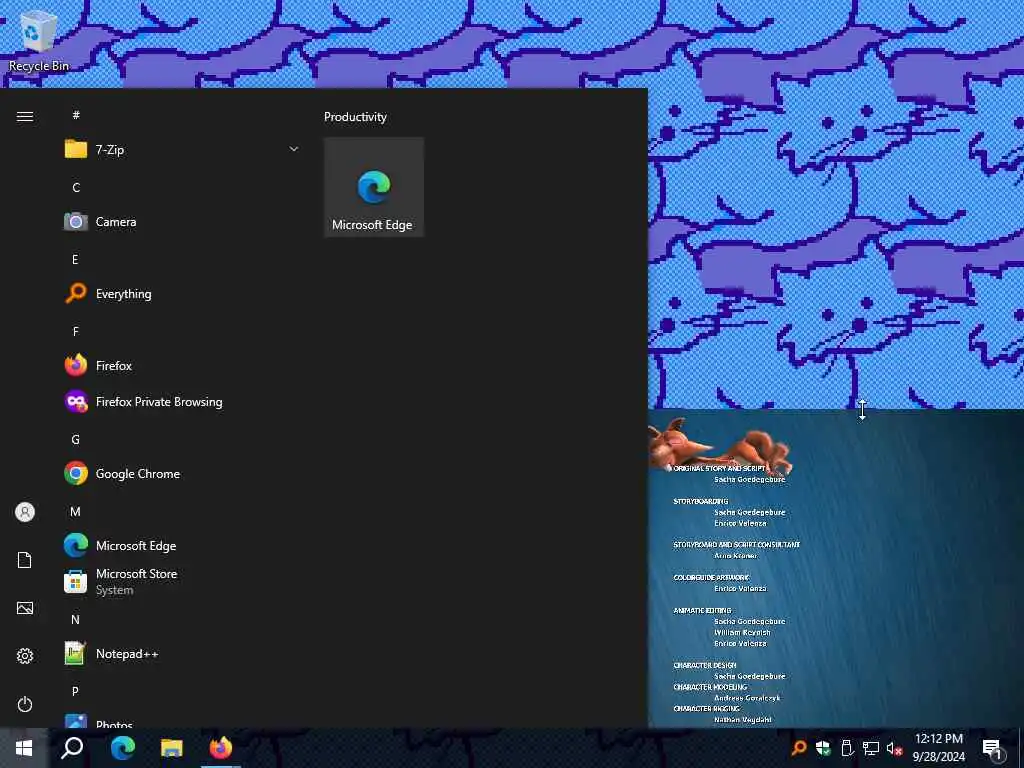Open the Documents sidebar icon
This screenshot has height=768, width=1024.
point(25,560)
